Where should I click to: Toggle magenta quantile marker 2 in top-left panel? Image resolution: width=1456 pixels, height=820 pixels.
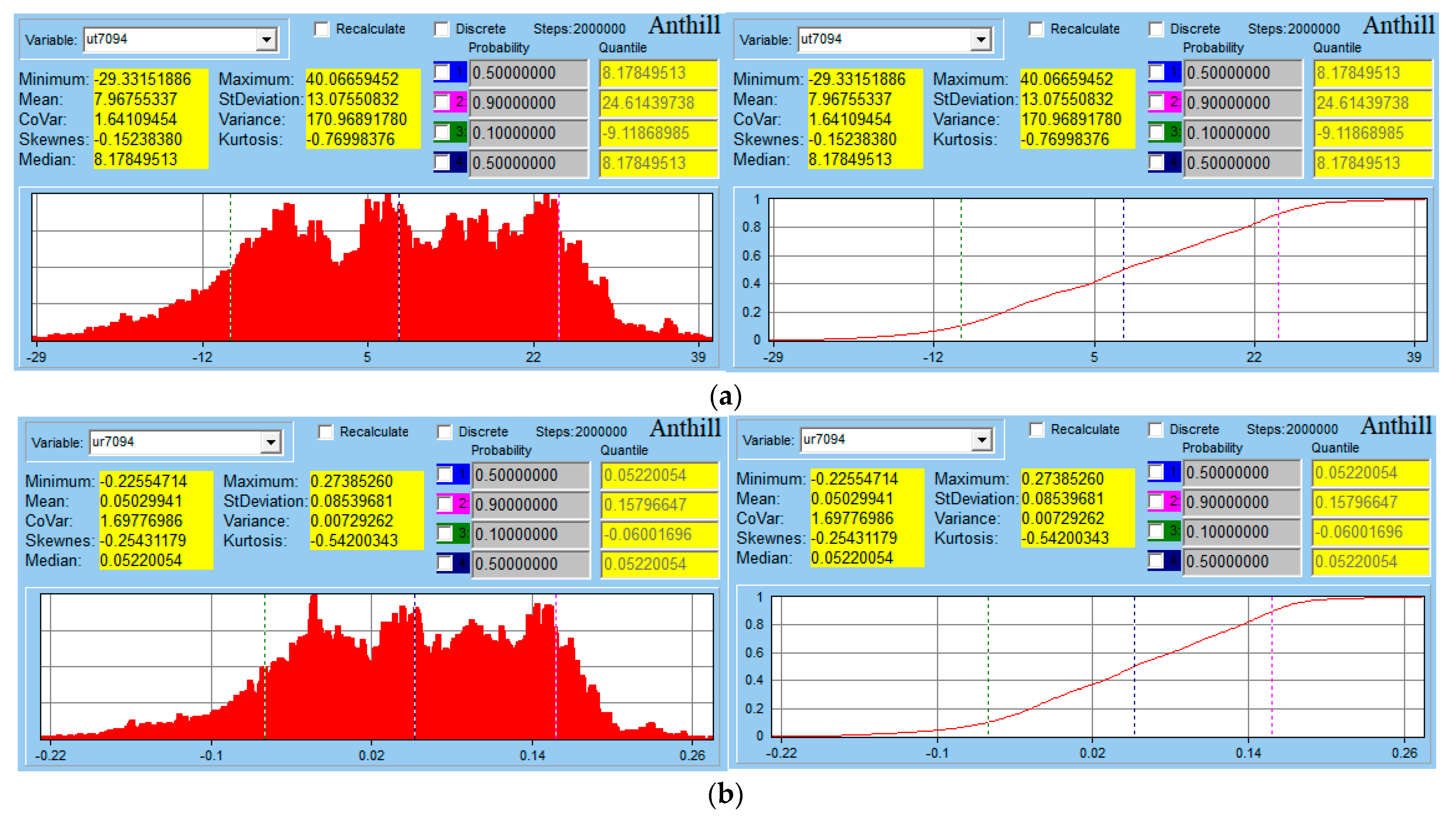(x=442, y=102)
